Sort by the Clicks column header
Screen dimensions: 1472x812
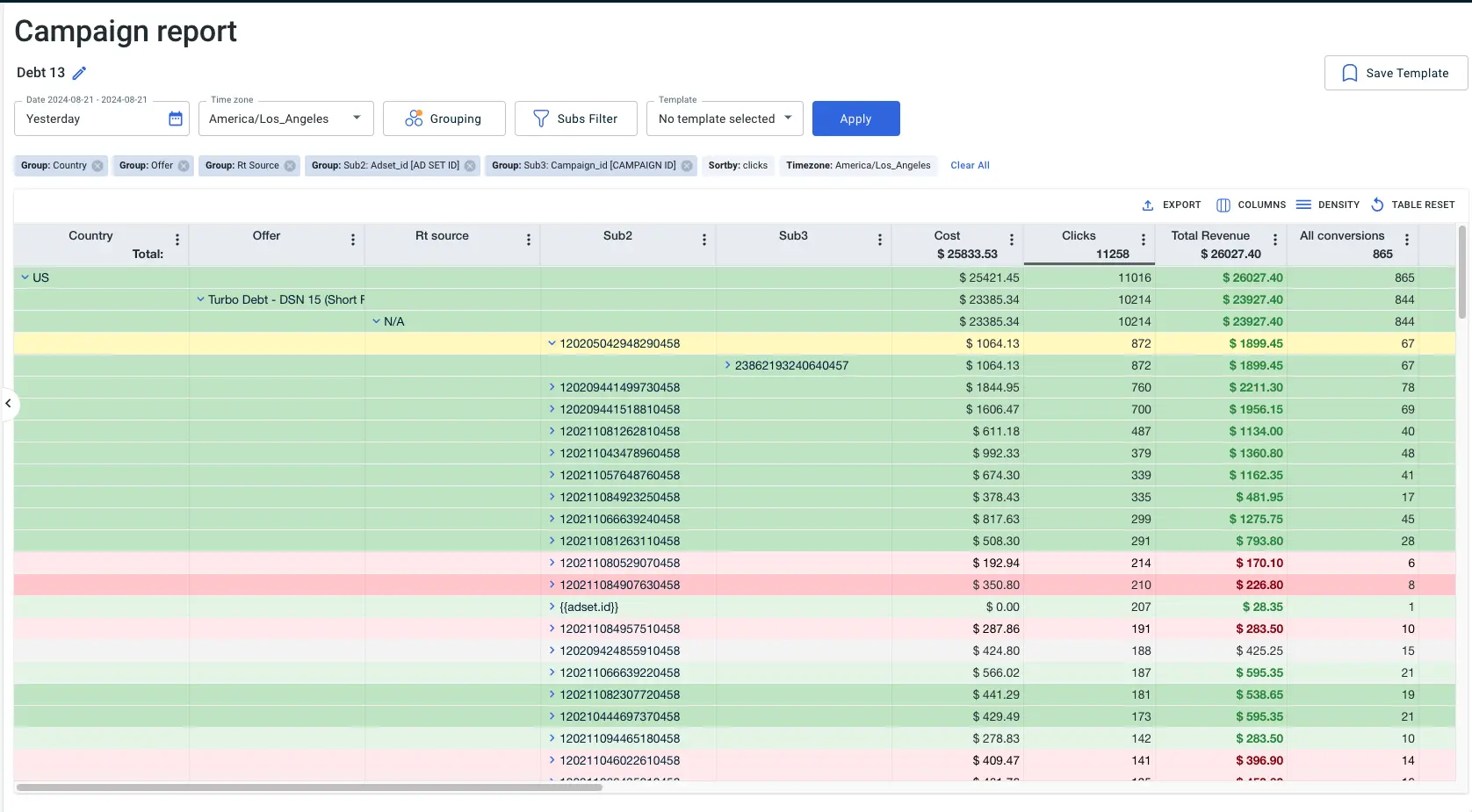coord(1079,236)
